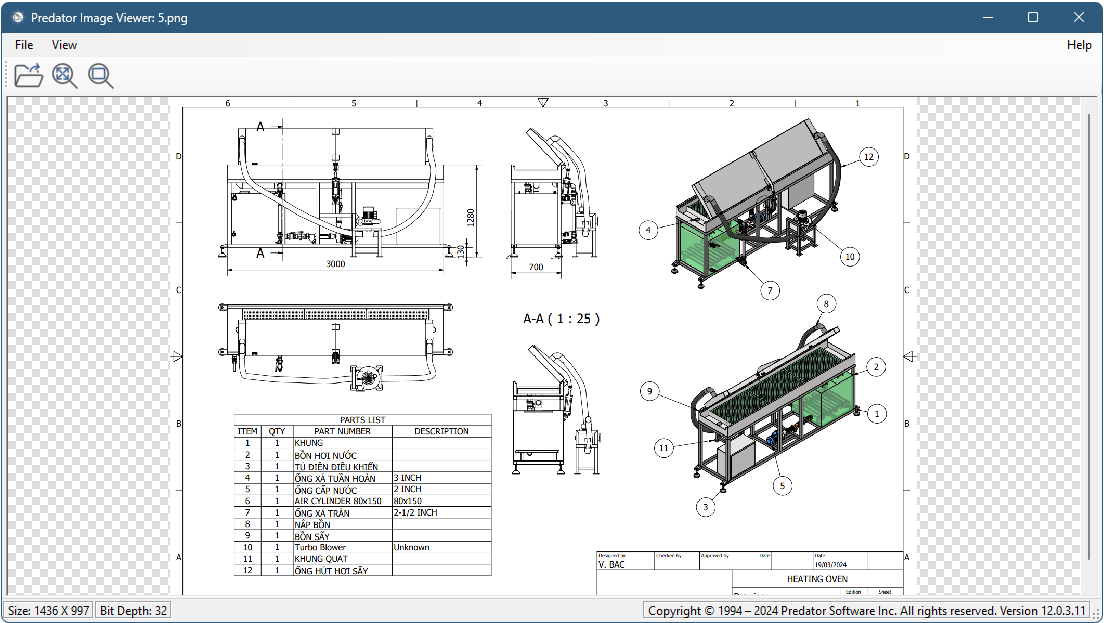Click balloon number 4 on the drawing
Image resolution: width=1104 pixels, height=623 pixels.
point(649,230)
